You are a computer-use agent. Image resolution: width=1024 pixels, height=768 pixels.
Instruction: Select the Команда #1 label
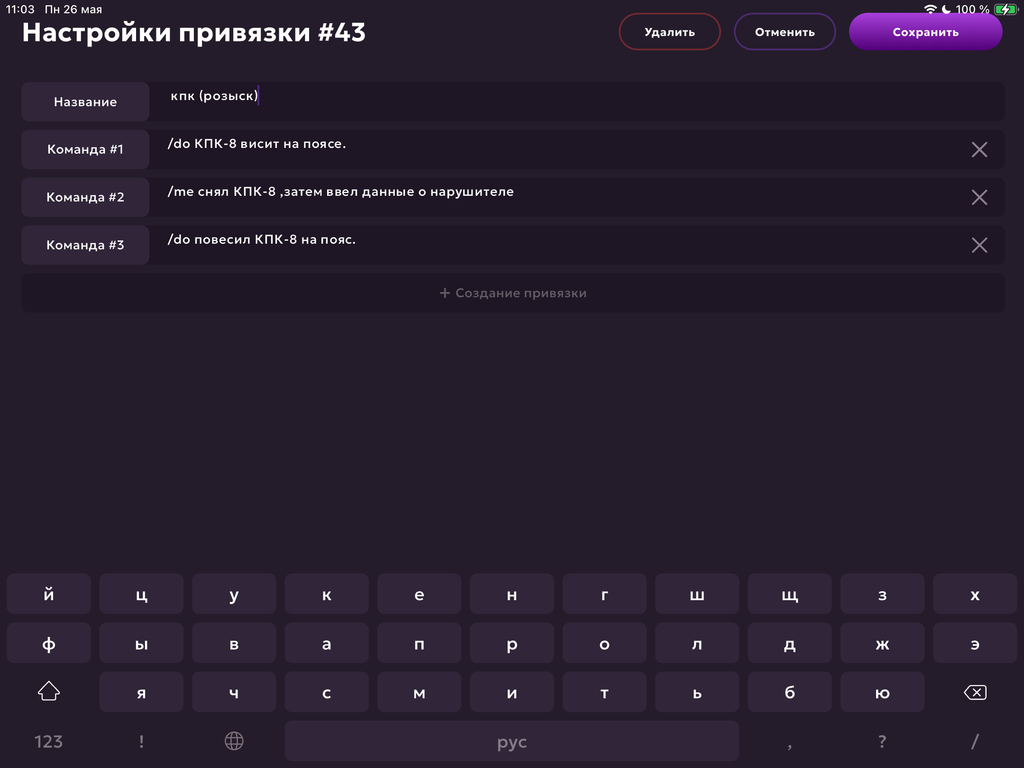(x=86, y=150)
